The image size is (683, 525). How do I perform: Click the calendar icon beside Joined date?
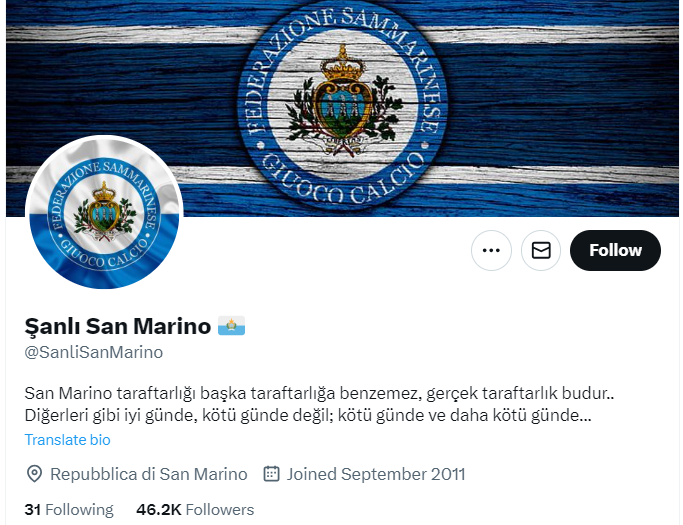[271, 474]
